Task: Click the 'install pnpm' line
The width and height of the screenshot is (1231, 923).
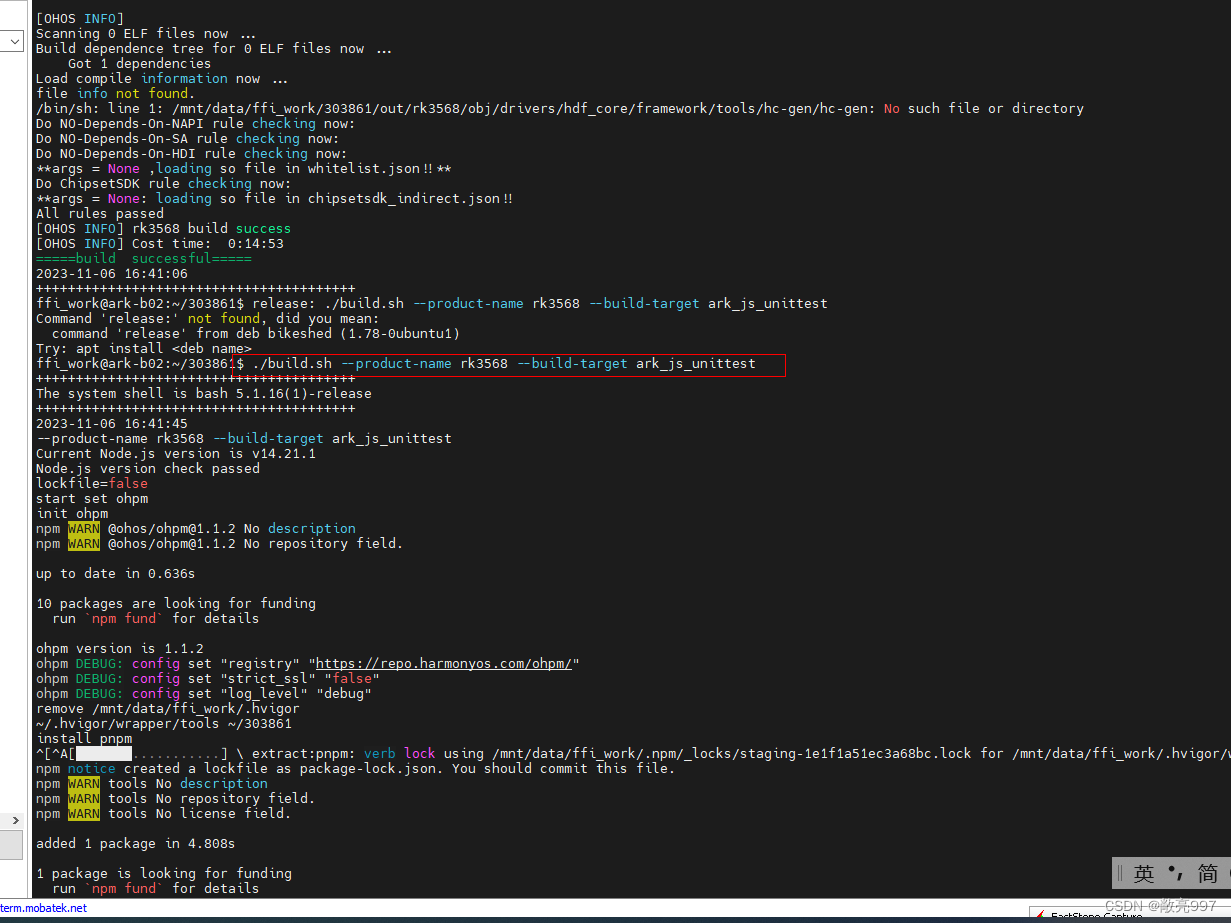Action: click(x=84, y=738)
